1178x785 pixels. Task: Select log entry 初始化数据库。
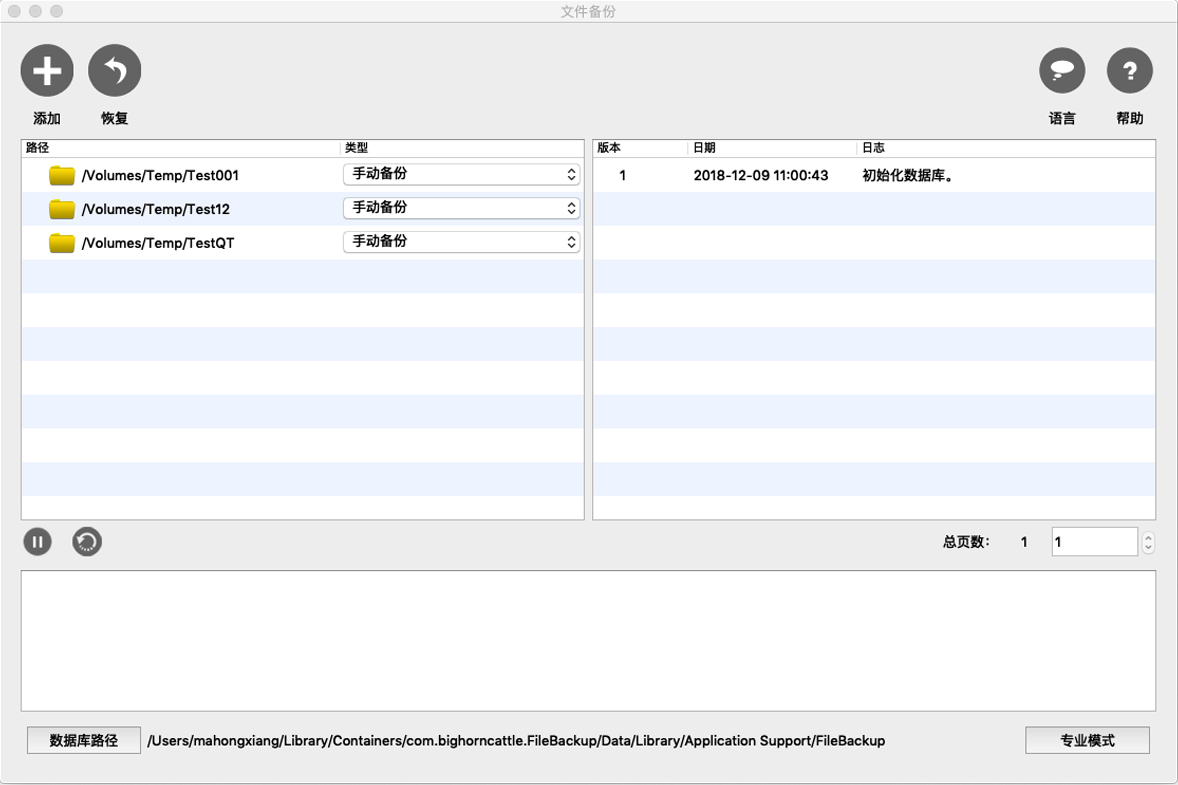pyautogui.click(x=908, y=175)
